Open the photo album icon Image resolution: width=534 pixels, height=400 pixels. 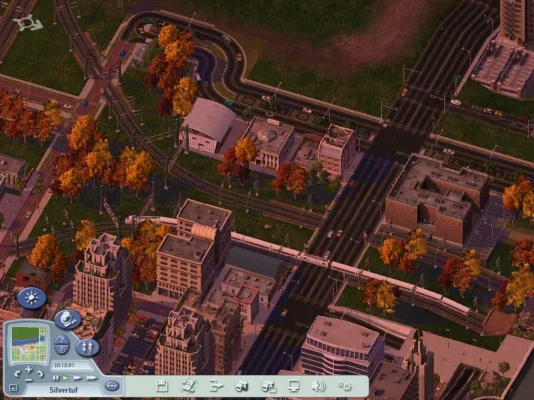(x=268, y=386)
